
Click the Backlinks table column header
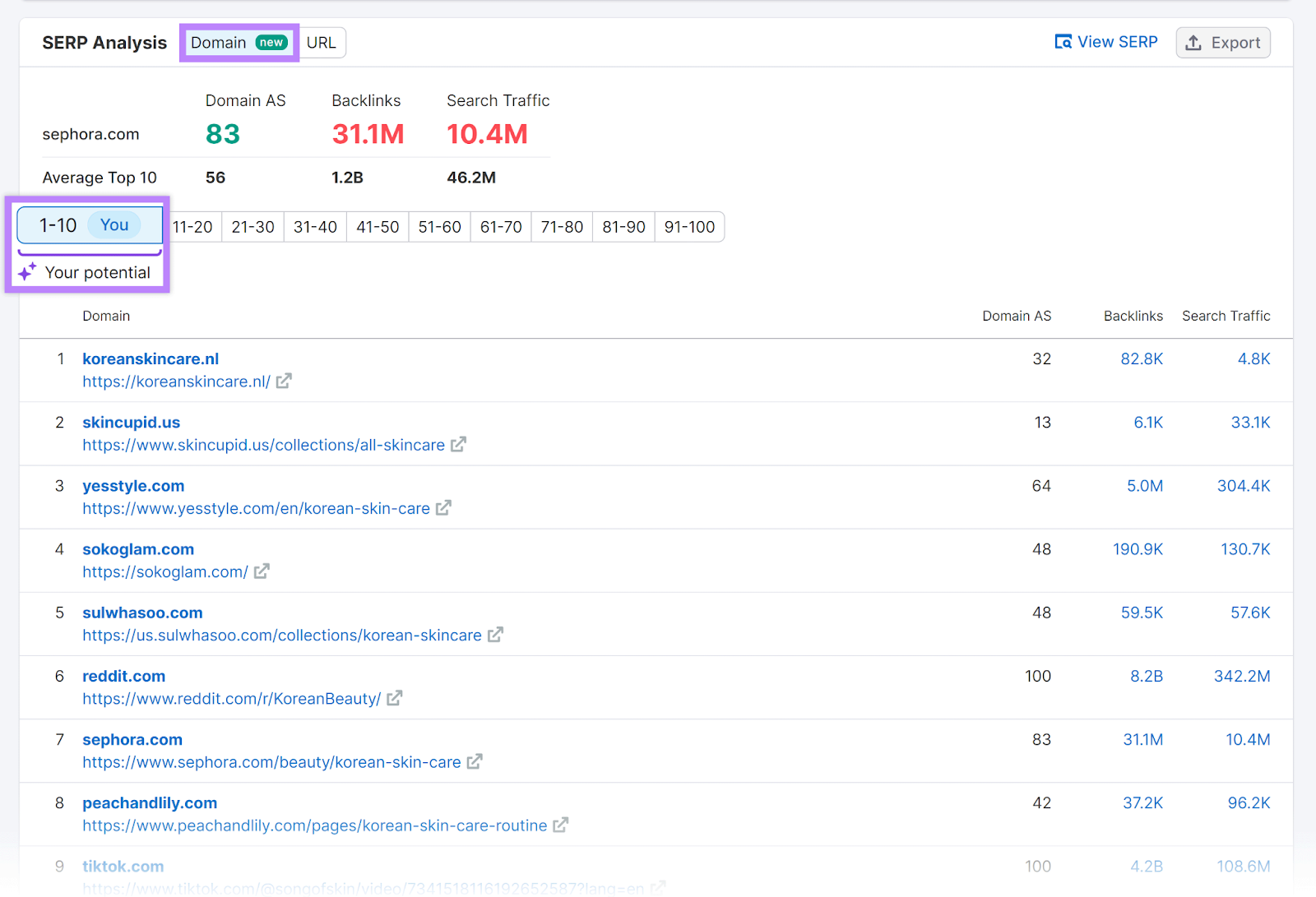(1133, 316)
